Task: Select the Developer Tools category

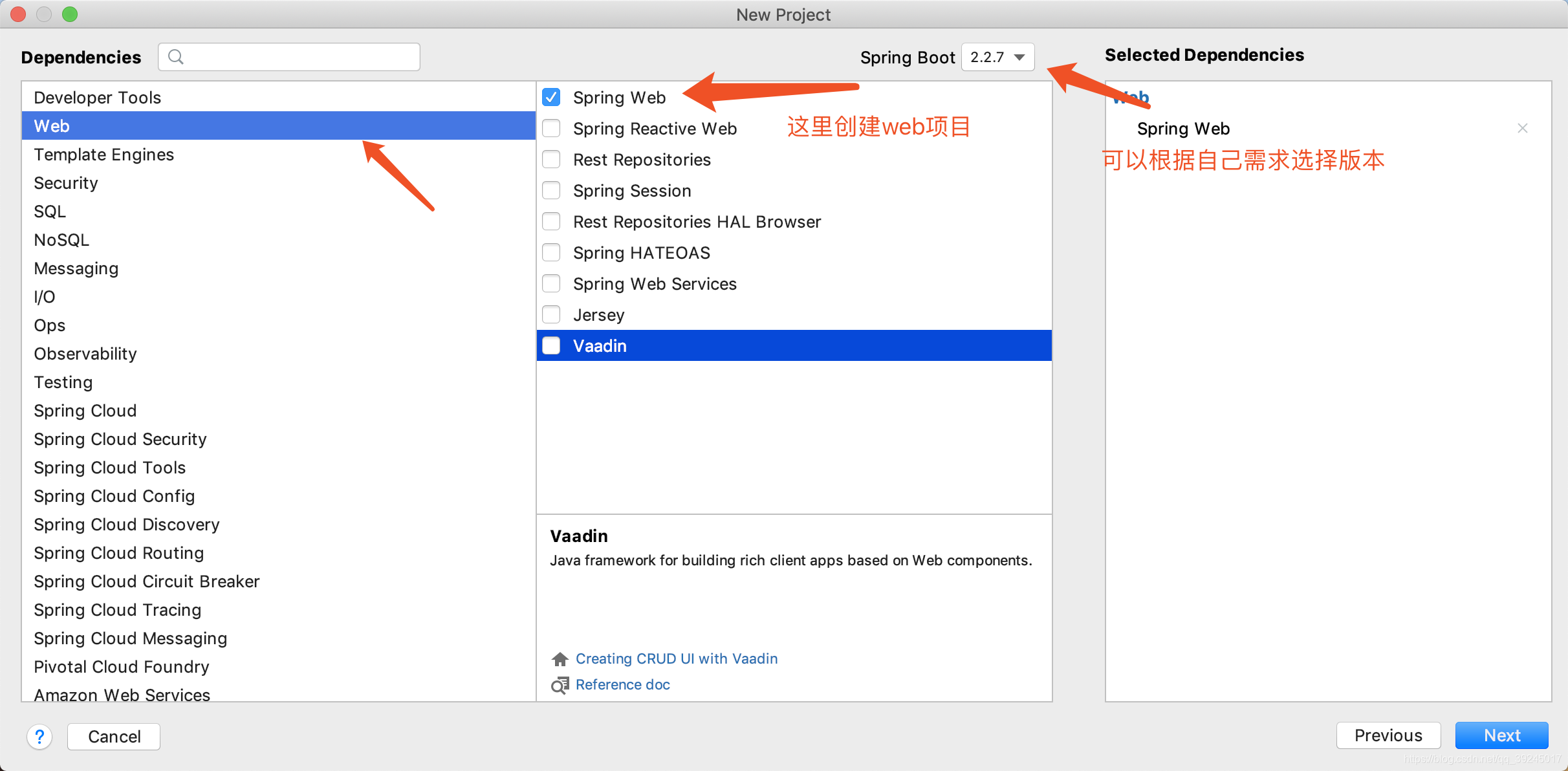Action: 279,97
